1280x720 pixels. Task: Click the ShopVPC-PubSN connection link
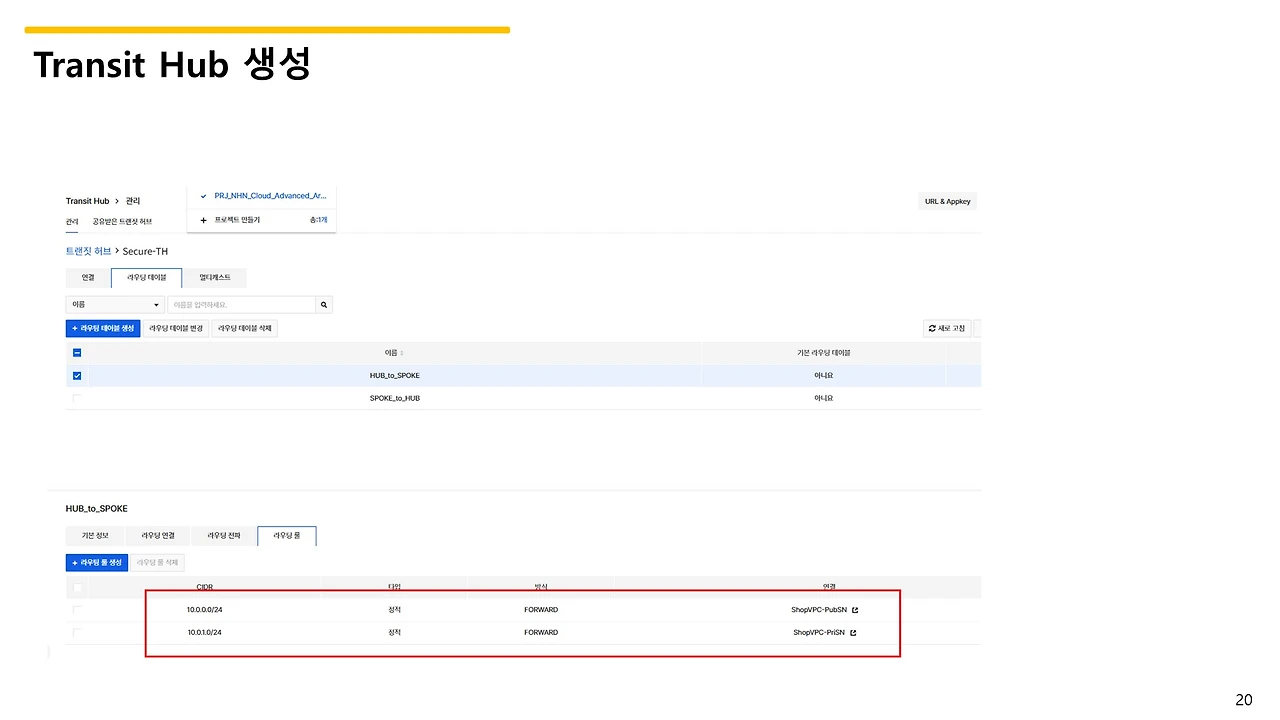point(819,610)
